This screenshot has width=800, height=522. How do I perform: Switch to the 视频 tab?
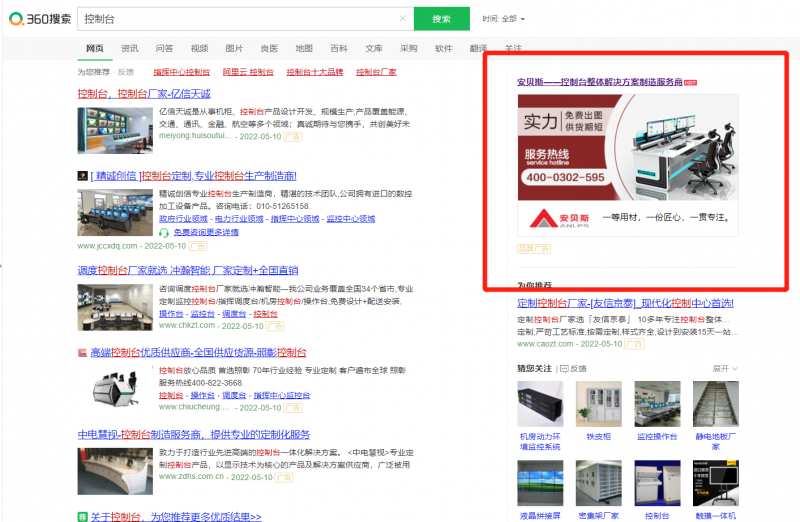tap(199, 48)
